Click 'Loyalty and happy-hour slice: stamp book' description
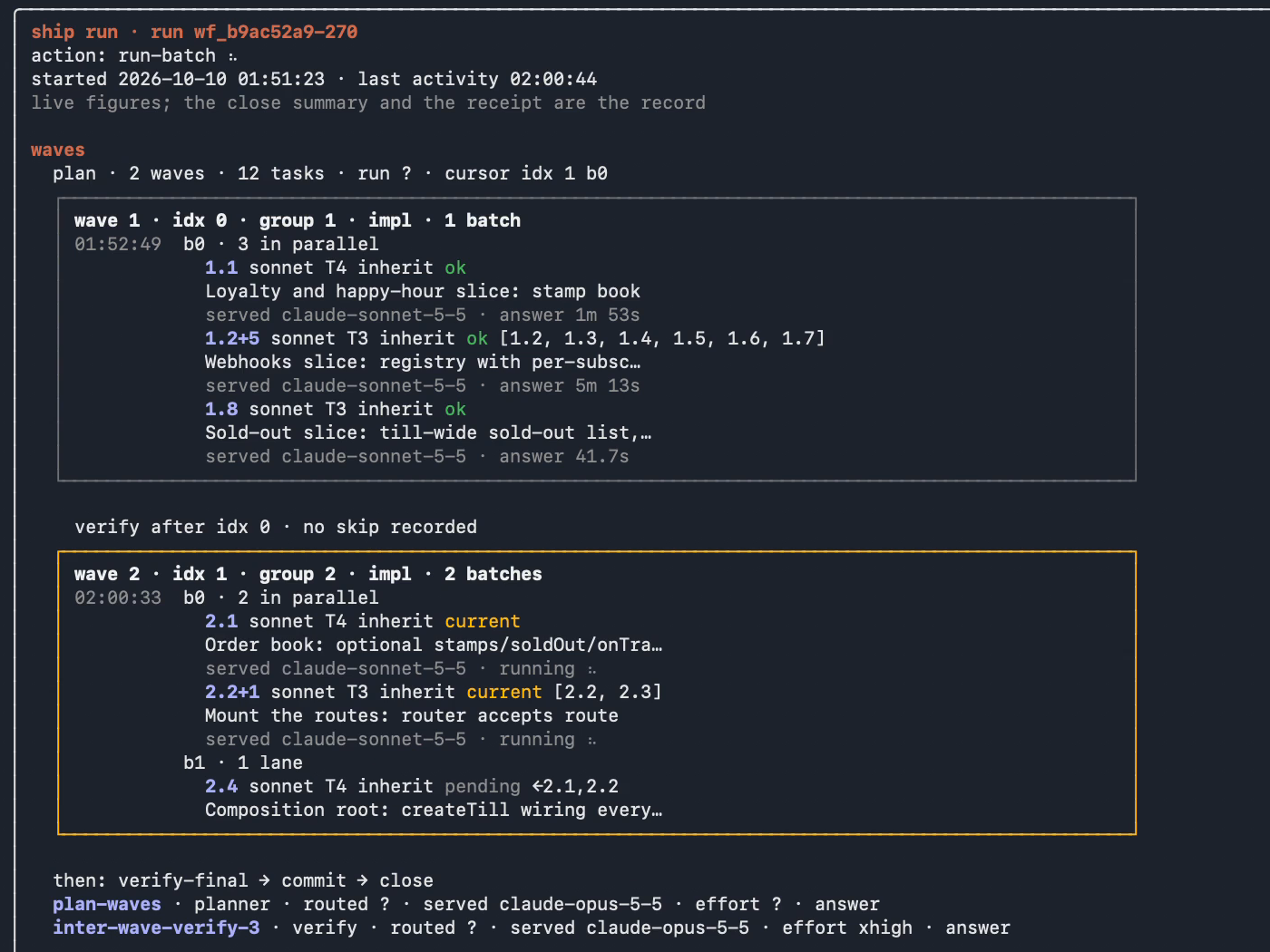This screenshot has height=952, width=1270. [423, 291]
